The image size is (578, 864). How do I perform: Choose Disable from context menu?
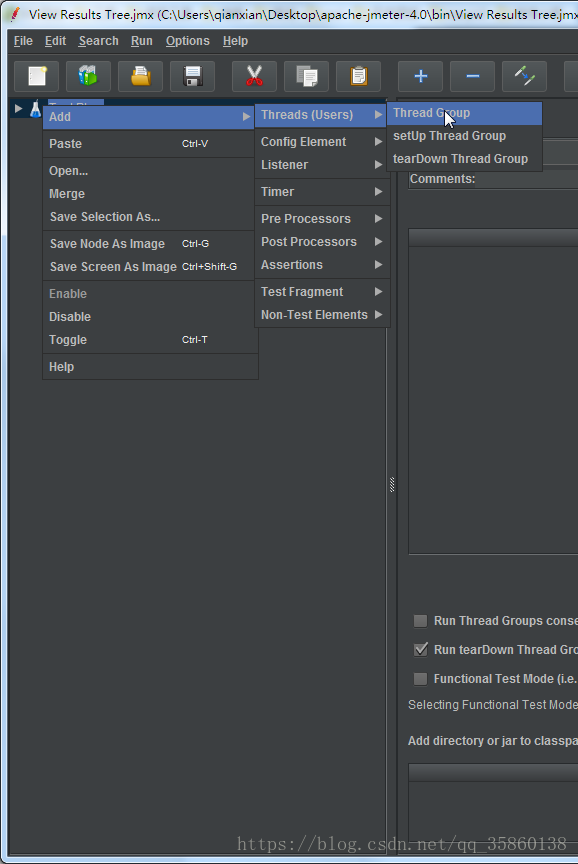click(149, 317)
